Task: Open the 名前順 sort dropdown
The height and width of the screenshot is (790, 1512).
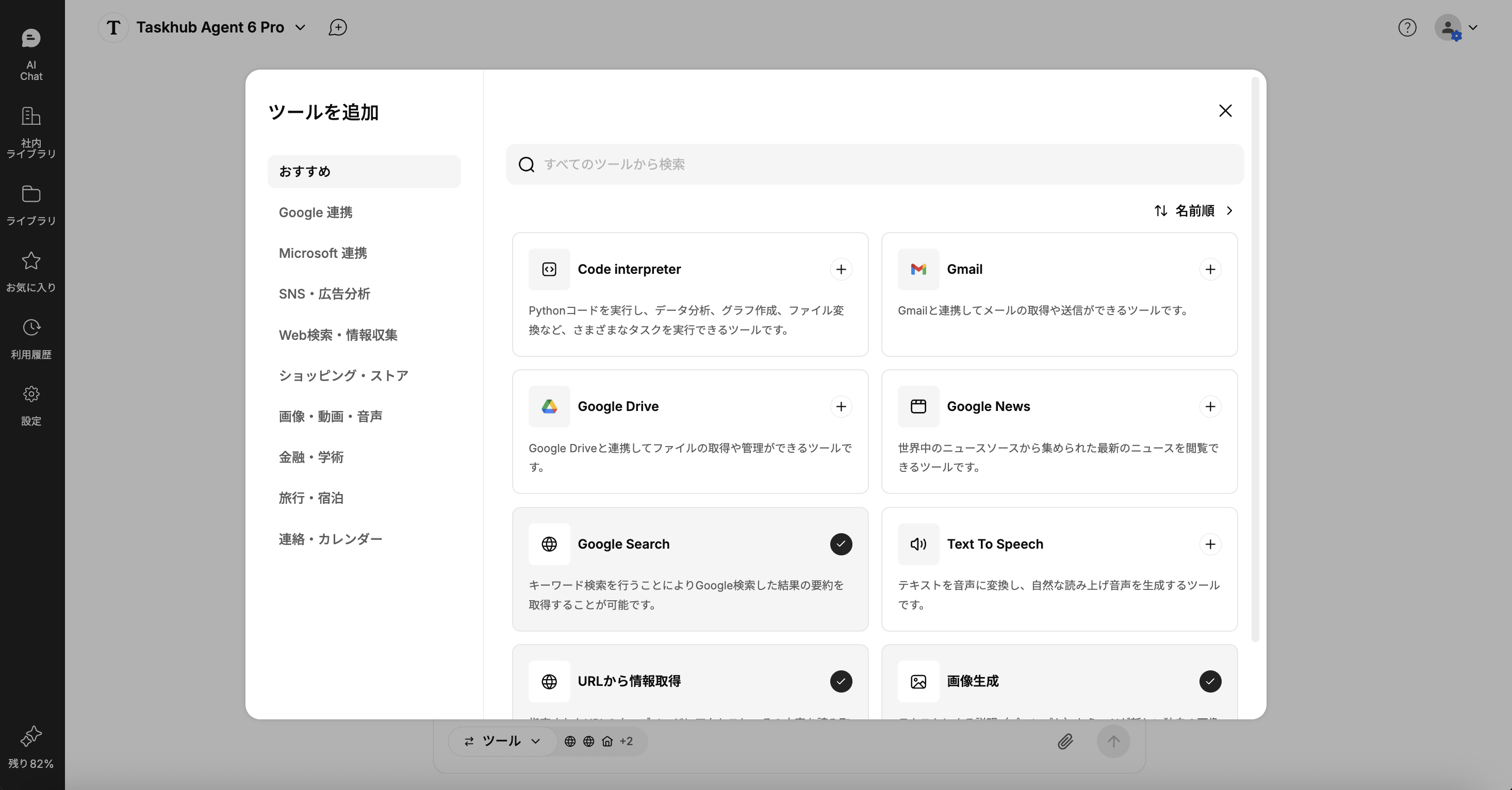Action: (1193, 211)
